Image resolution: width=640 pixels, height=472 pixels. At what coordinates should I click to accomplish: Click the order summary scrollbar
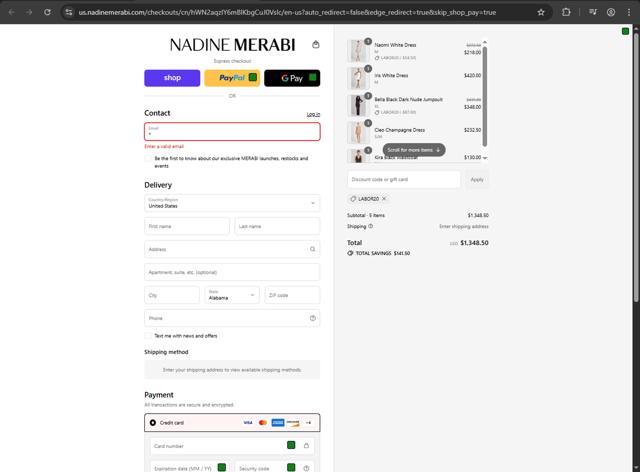pyautogui.click(x=485, y=96)
